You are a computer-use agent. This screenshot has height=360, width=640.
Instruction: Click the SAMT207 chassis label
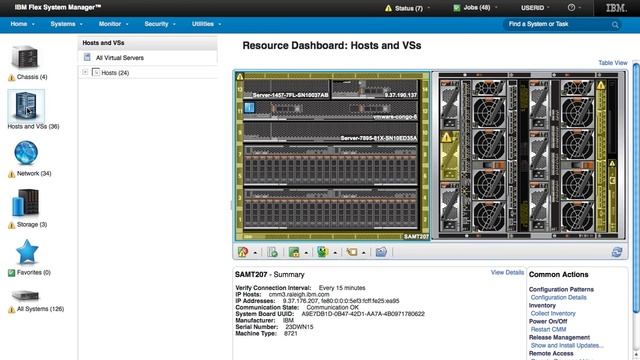[416, 236]
